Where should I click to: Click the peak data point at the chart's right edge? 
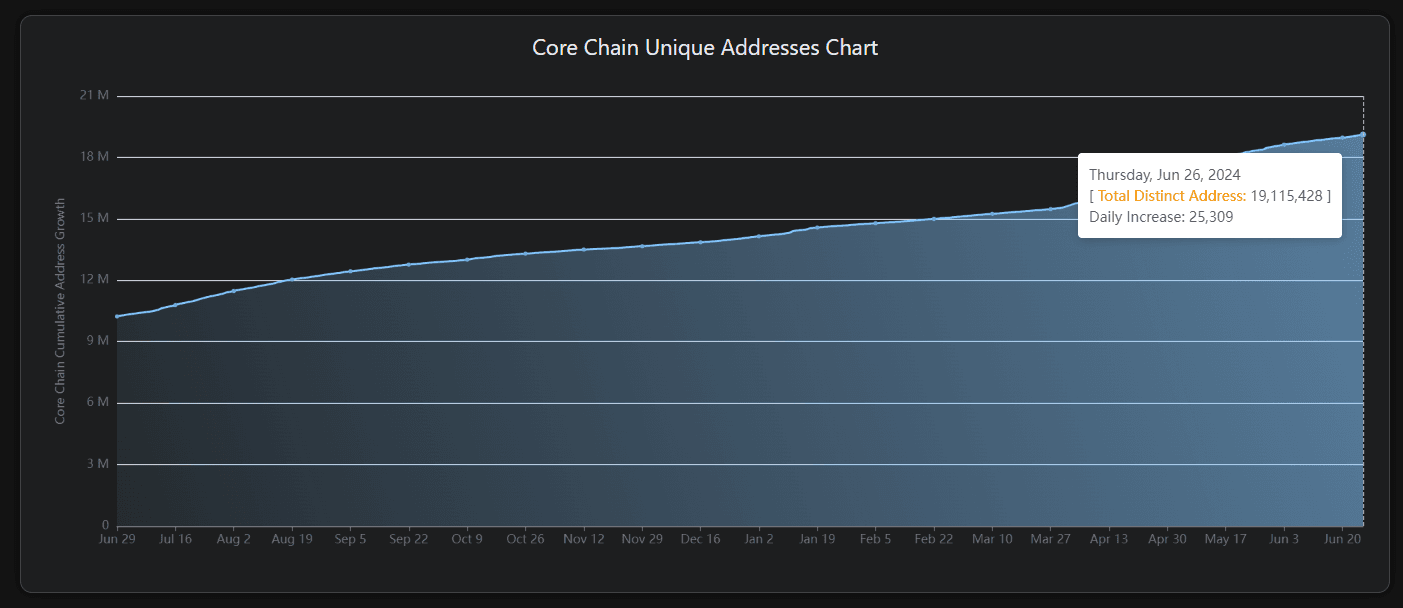point(1363,133)
